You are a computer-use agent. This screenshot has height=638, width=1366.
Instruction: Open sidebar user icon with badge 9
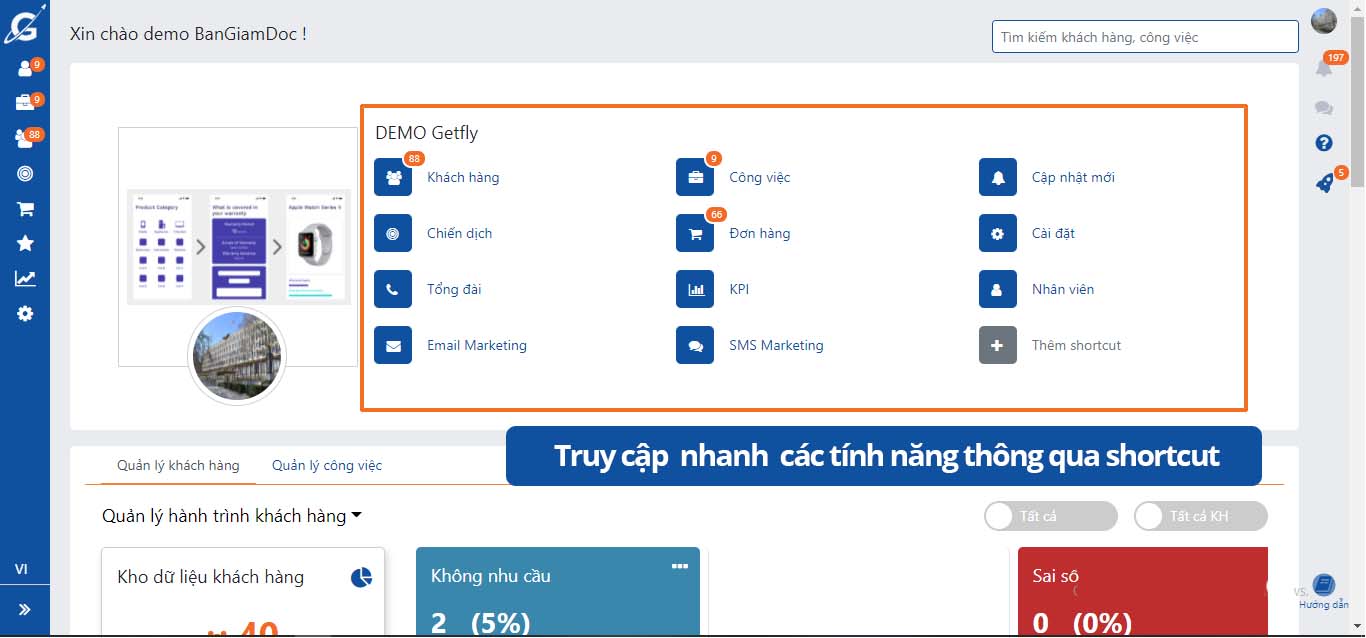click(x=26, y=69)
